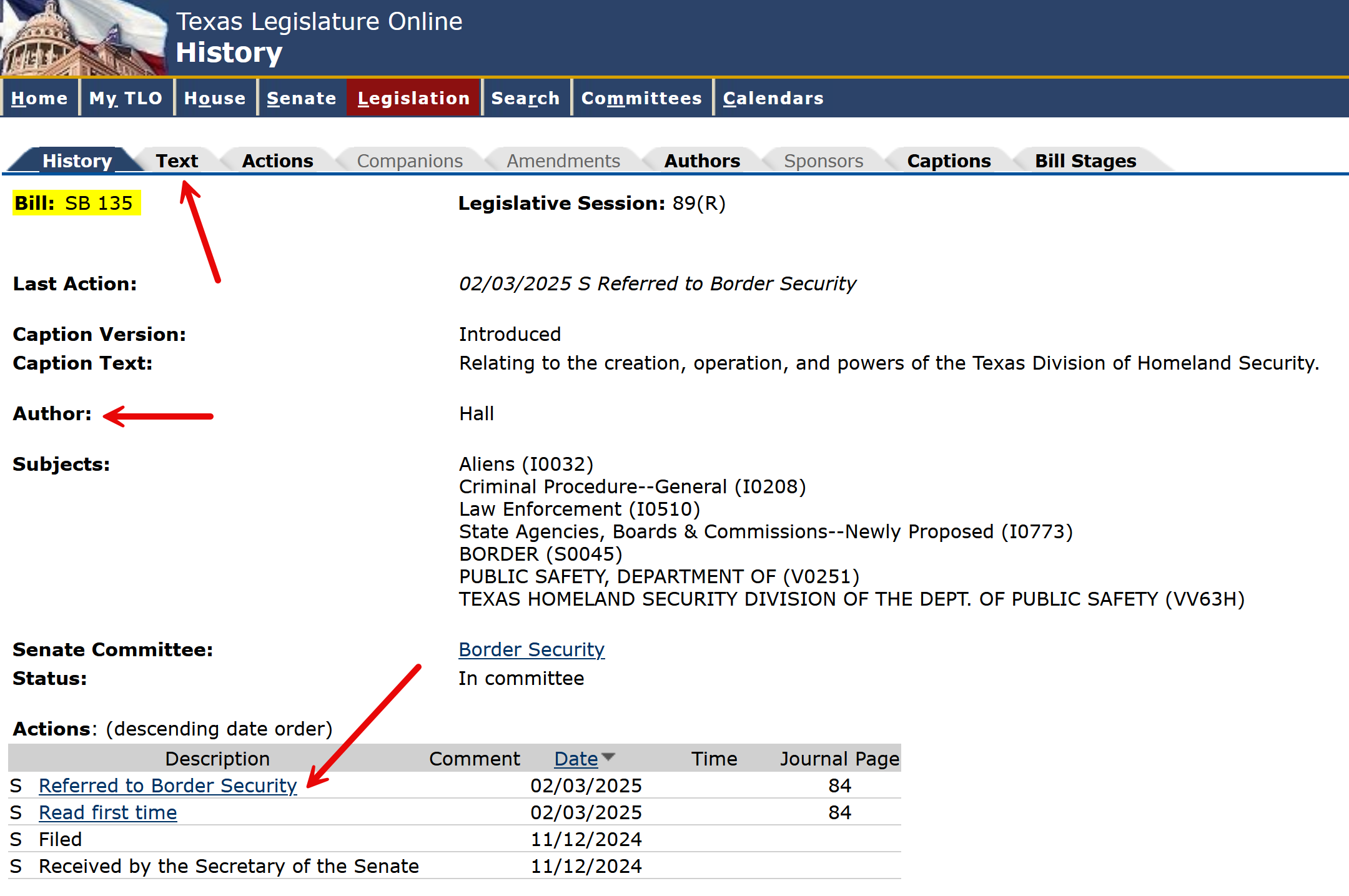Switch to the Captions tab
This screenshot has height=896, width=1349.
click(949, 160)
